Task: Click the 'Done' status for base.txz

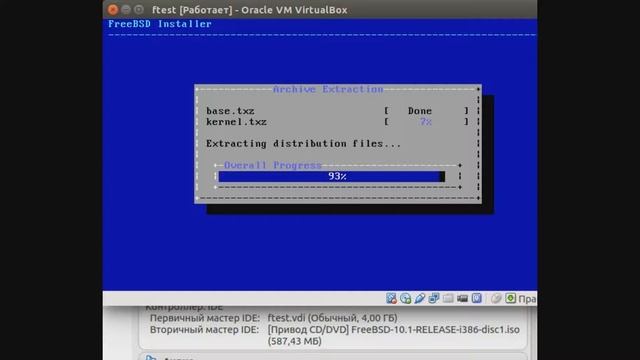Action: tap(420, 111)
